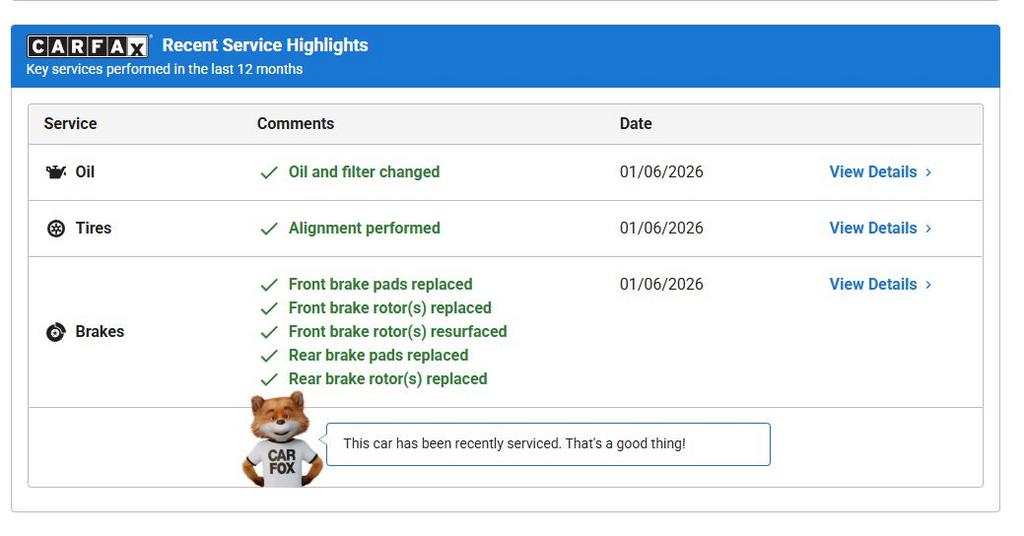Click the Date column header
Viewport: 1024px width, 536px height.
tap(635, 124)
